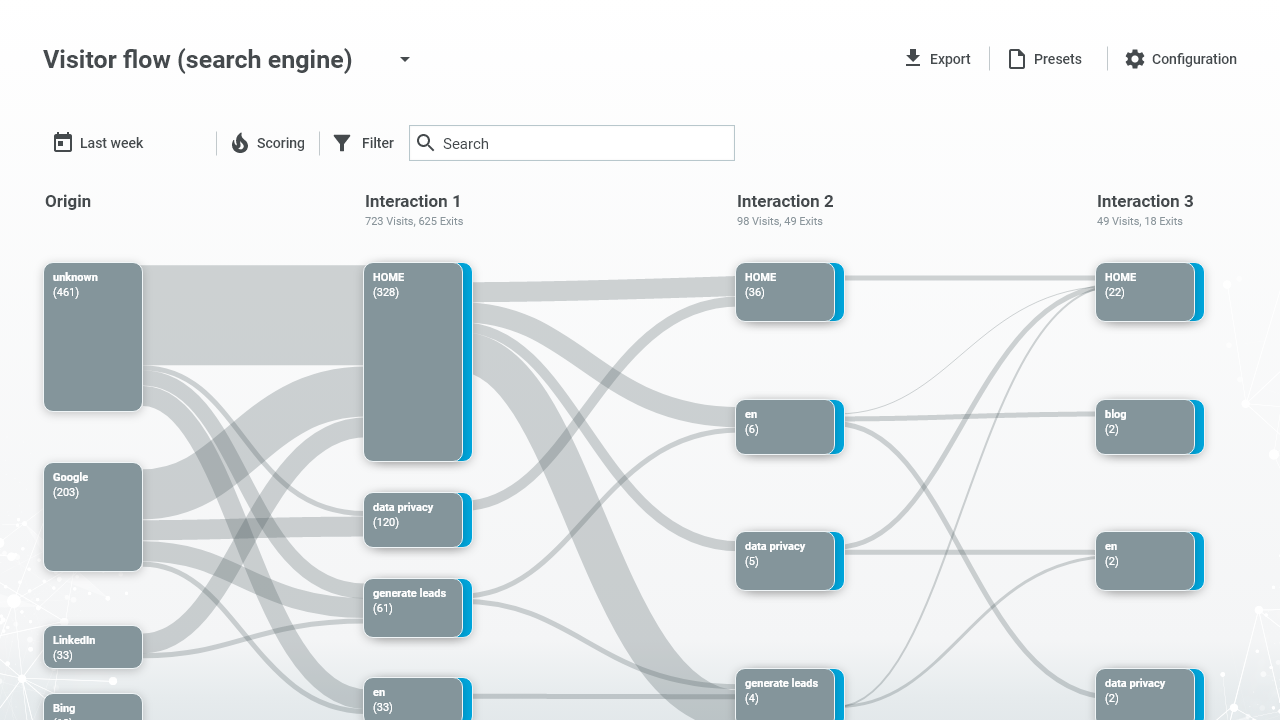This screenshot has width=1280, height=720.
Task: Select HOME (36) node in Interaction 2
Action: [785, 292]
